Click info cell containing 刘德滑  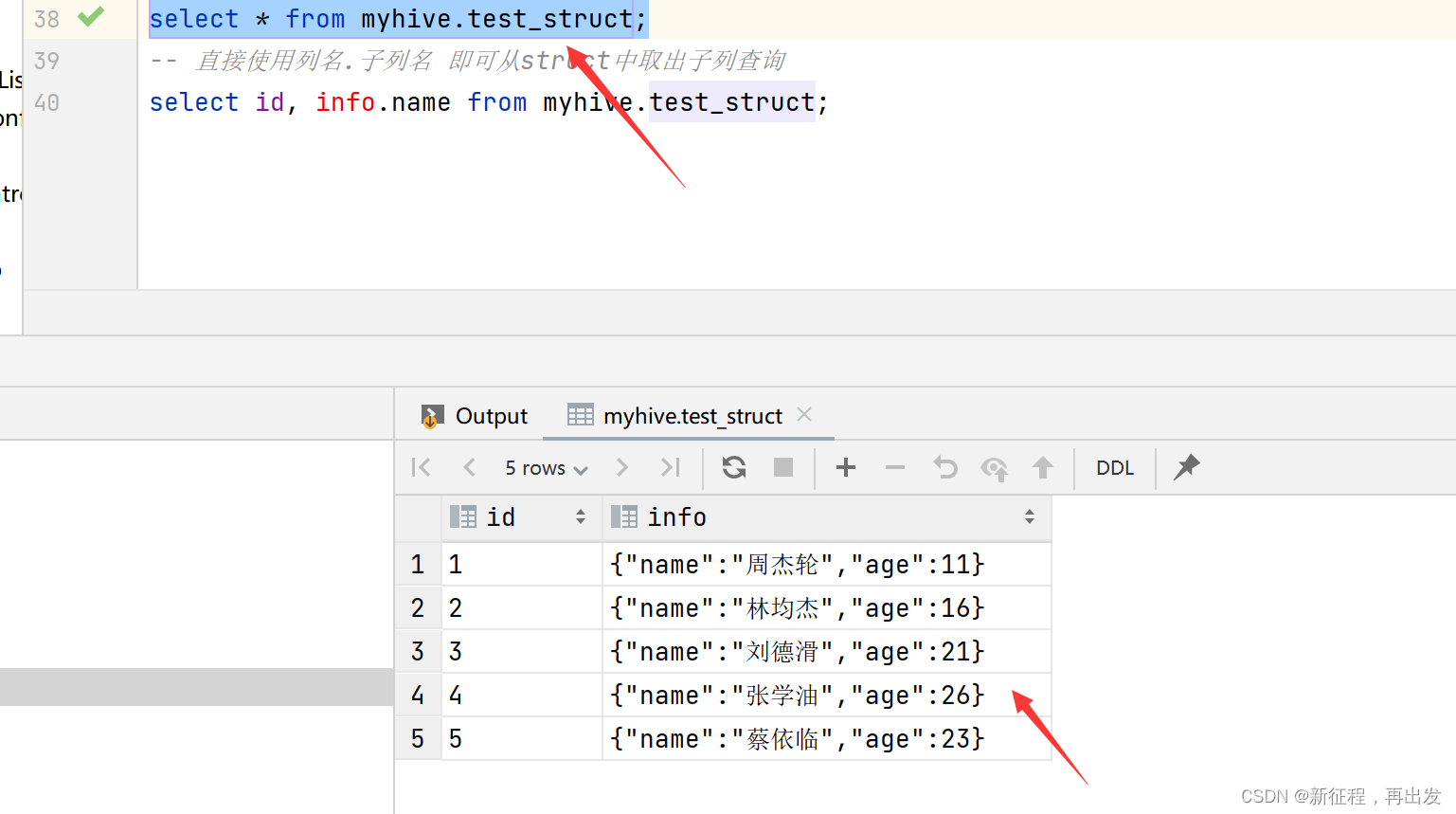coord(826,652)
